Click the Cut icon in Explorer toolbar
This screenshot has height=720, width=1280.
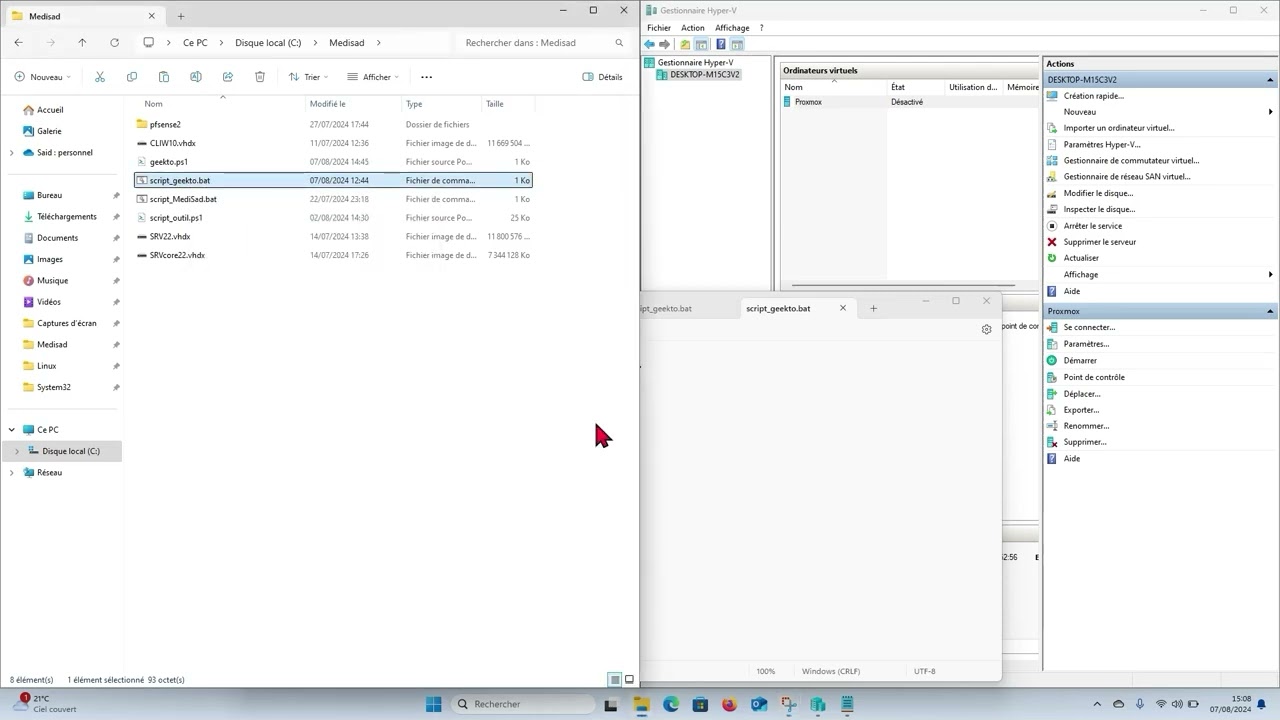click(99, 77)
